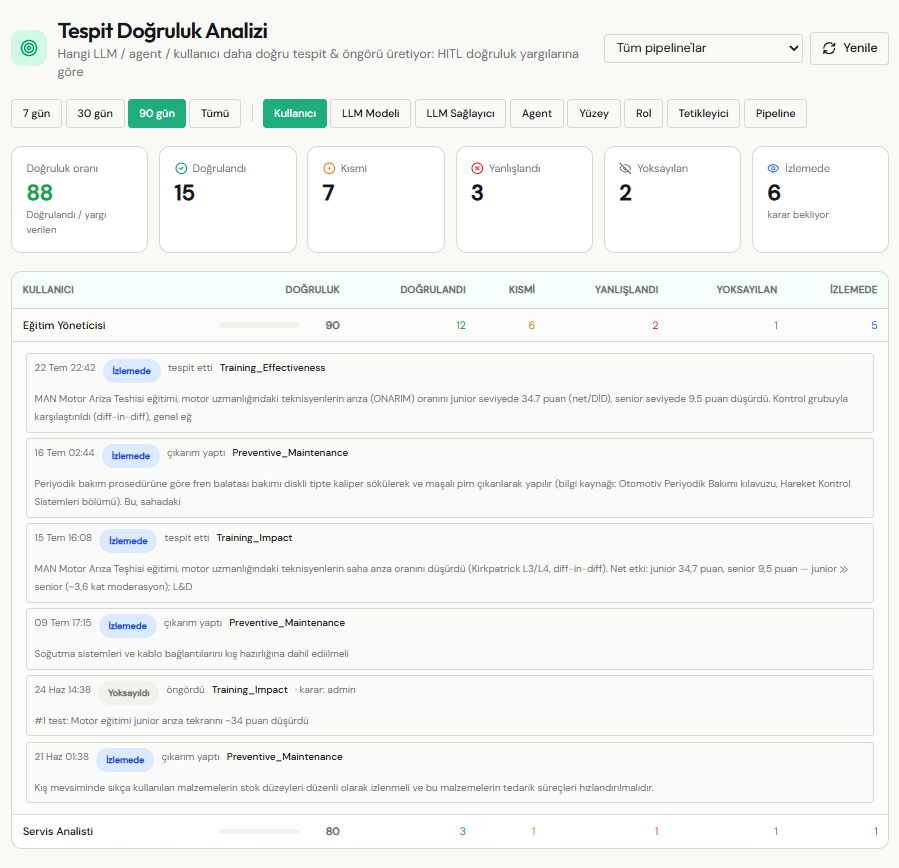899x868 pixels.
Task: Click the Kısmi 7 summary card
Action: click(376, 200)
